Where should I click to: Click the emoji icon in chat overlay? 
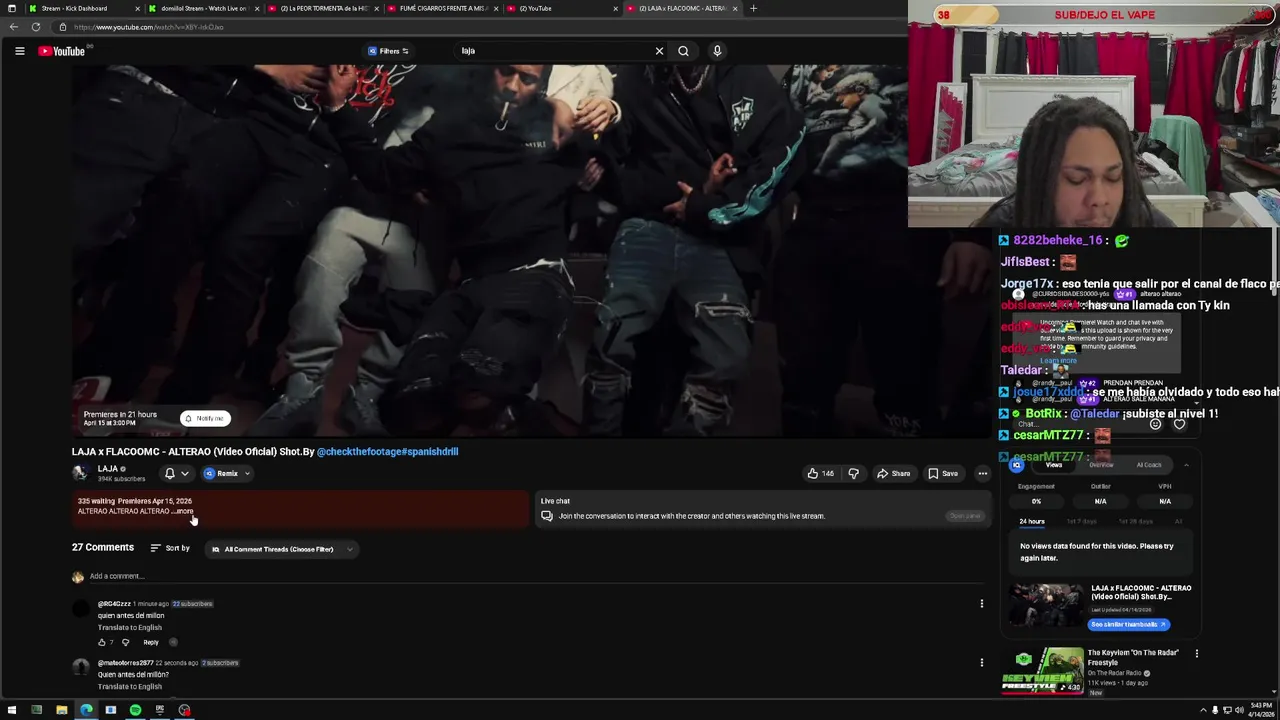pos(1155,424)
